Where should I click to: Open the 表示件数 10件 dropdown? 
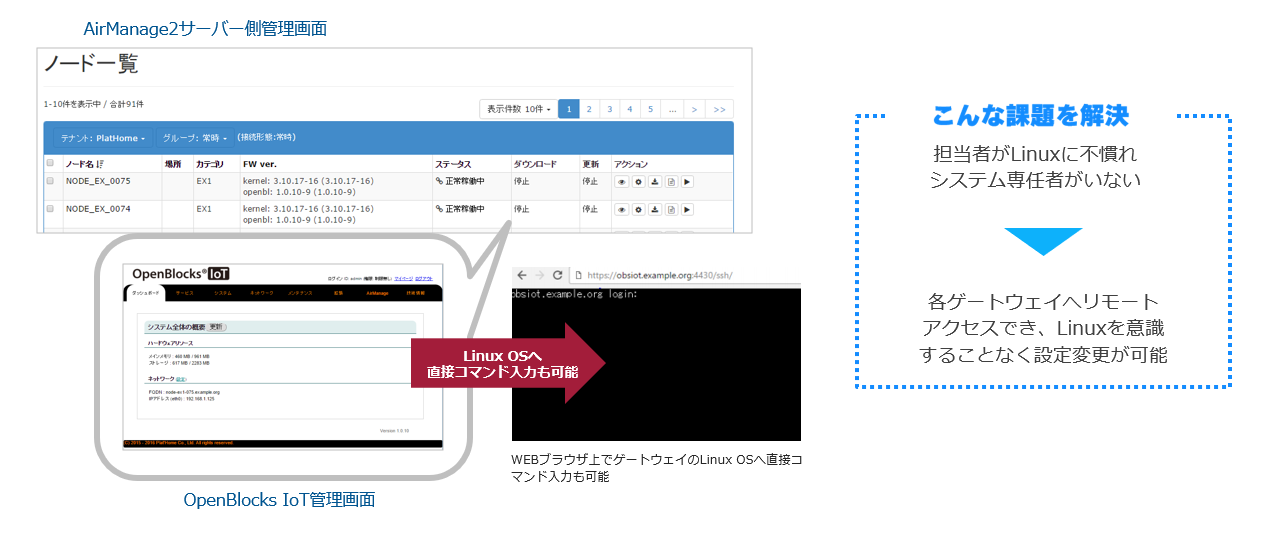[519, 109]
